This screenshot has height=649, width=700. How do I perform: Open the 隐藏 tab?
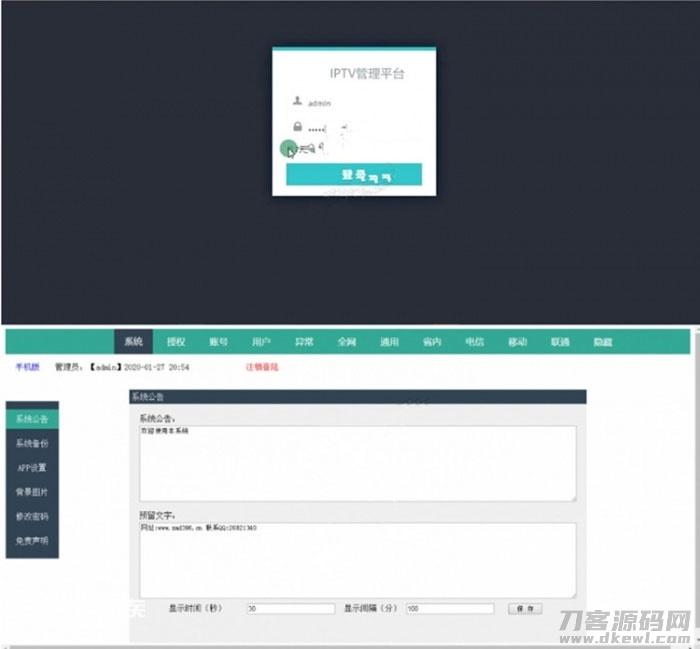[x=603, y=341]
